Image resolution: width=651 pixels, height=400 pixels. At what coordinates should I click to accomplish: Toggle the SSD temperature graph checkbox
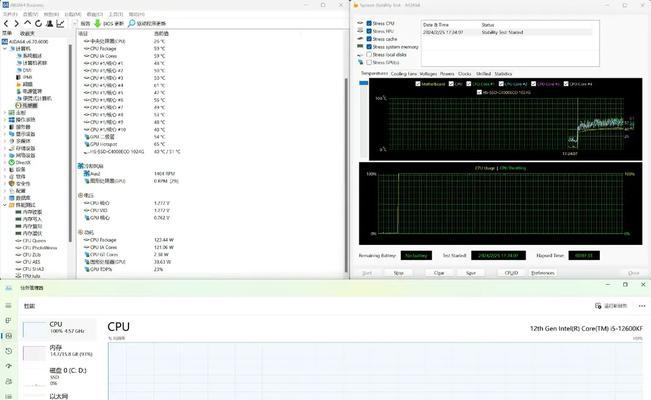pos(479,92)
